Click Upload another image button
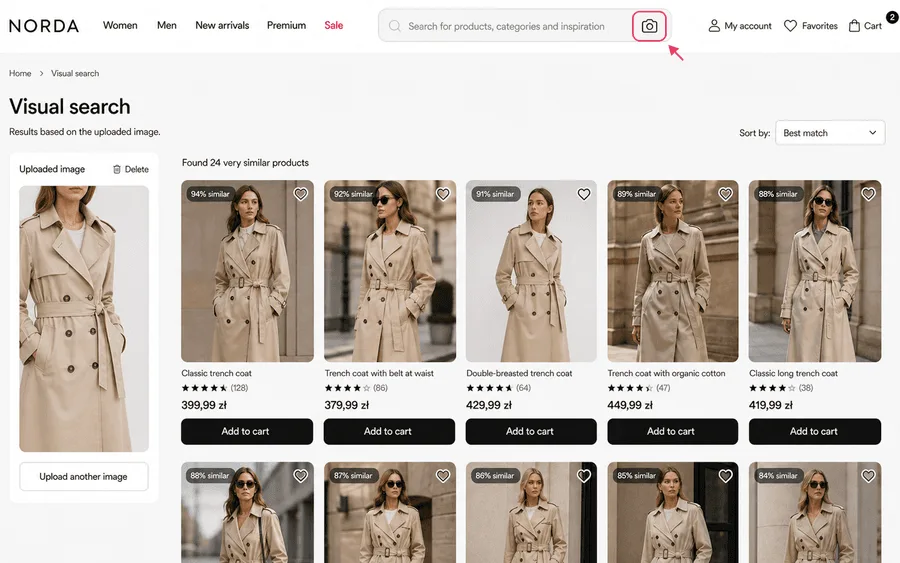This screenshot has height=563, width=900. coord(84,476)
